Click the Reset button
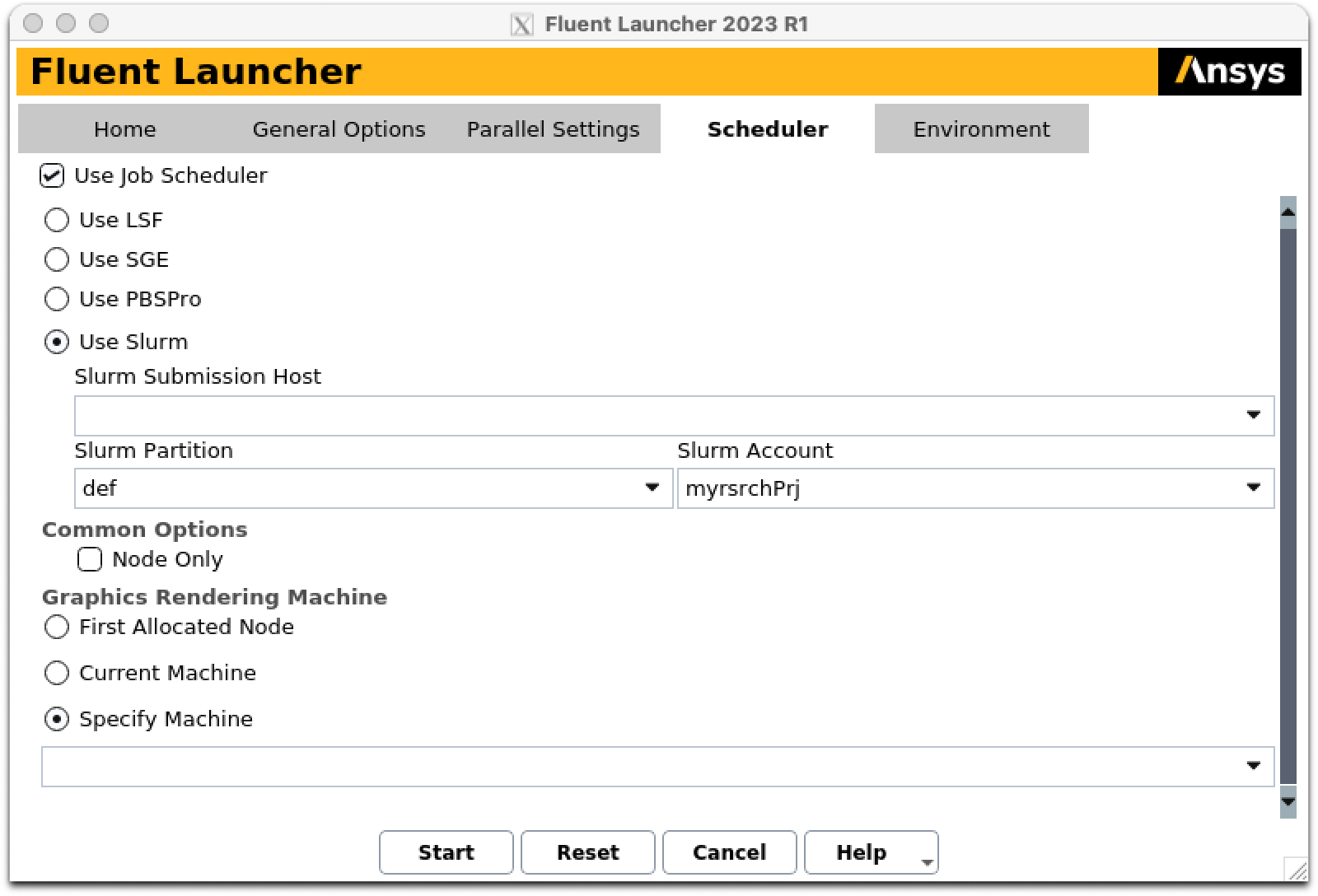The width and height of the screenshot is (1318, 896). click(588, 852)
